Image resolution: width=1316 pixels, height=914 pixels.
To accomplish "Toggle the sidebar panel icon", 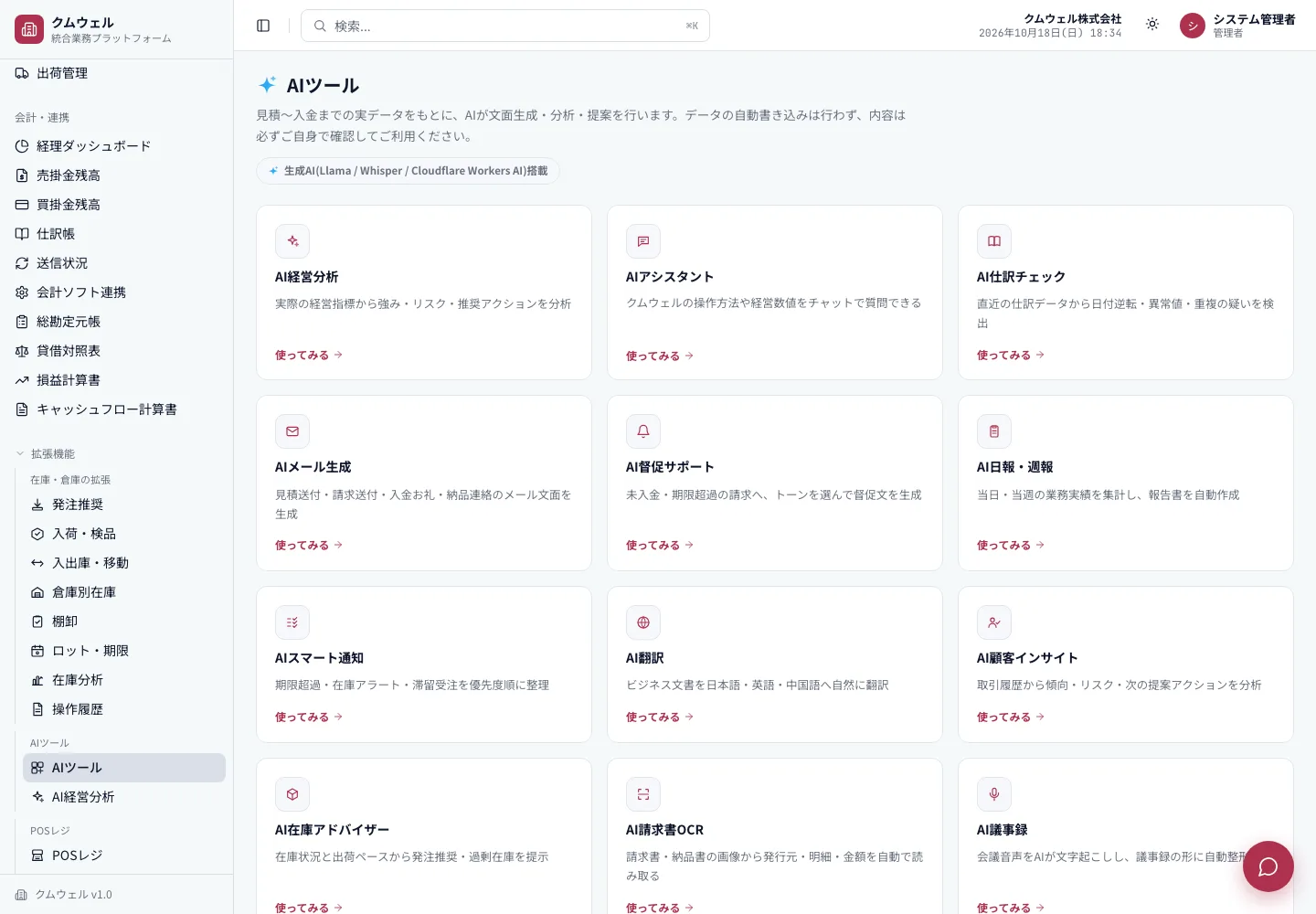I will pyautogui.click(x=263, y=26).
